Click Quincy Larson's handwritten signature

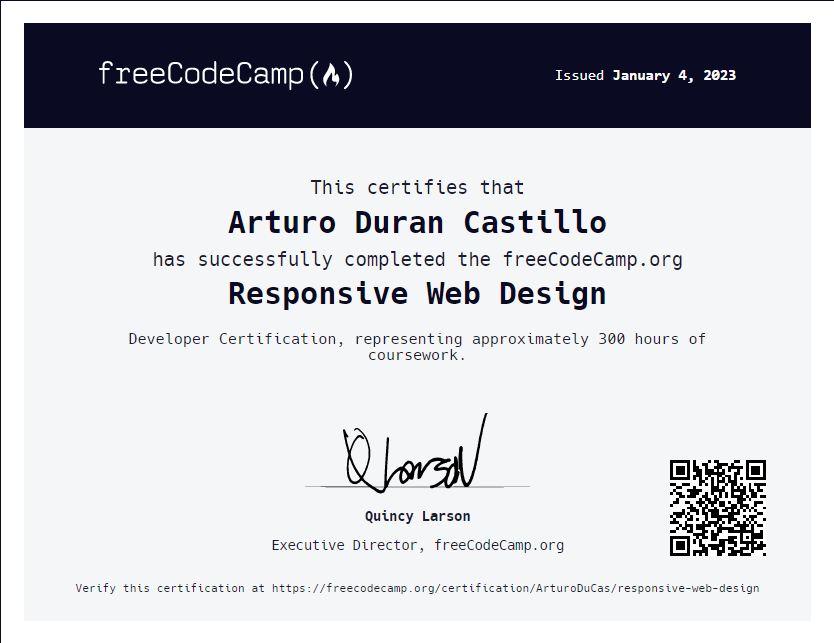click(415, 453)
